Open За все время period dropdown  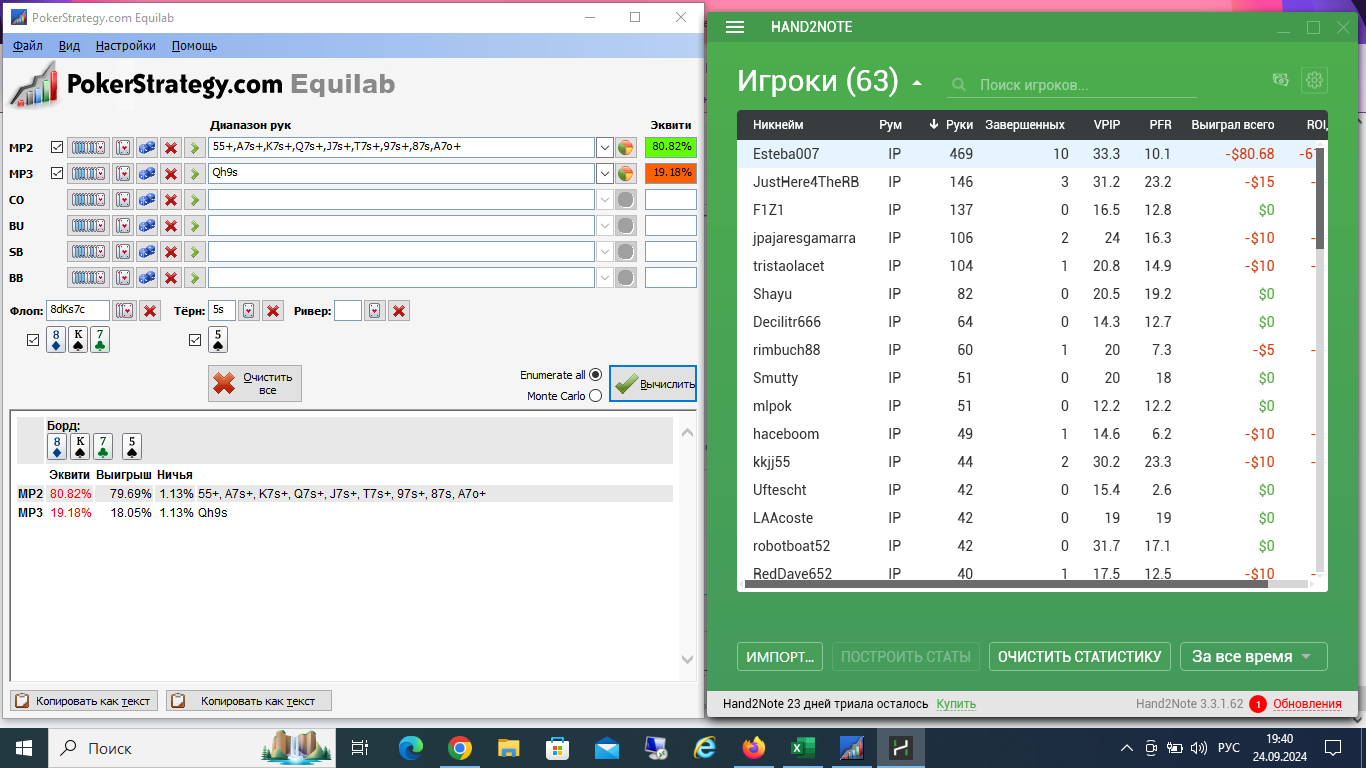[1254, 657]
